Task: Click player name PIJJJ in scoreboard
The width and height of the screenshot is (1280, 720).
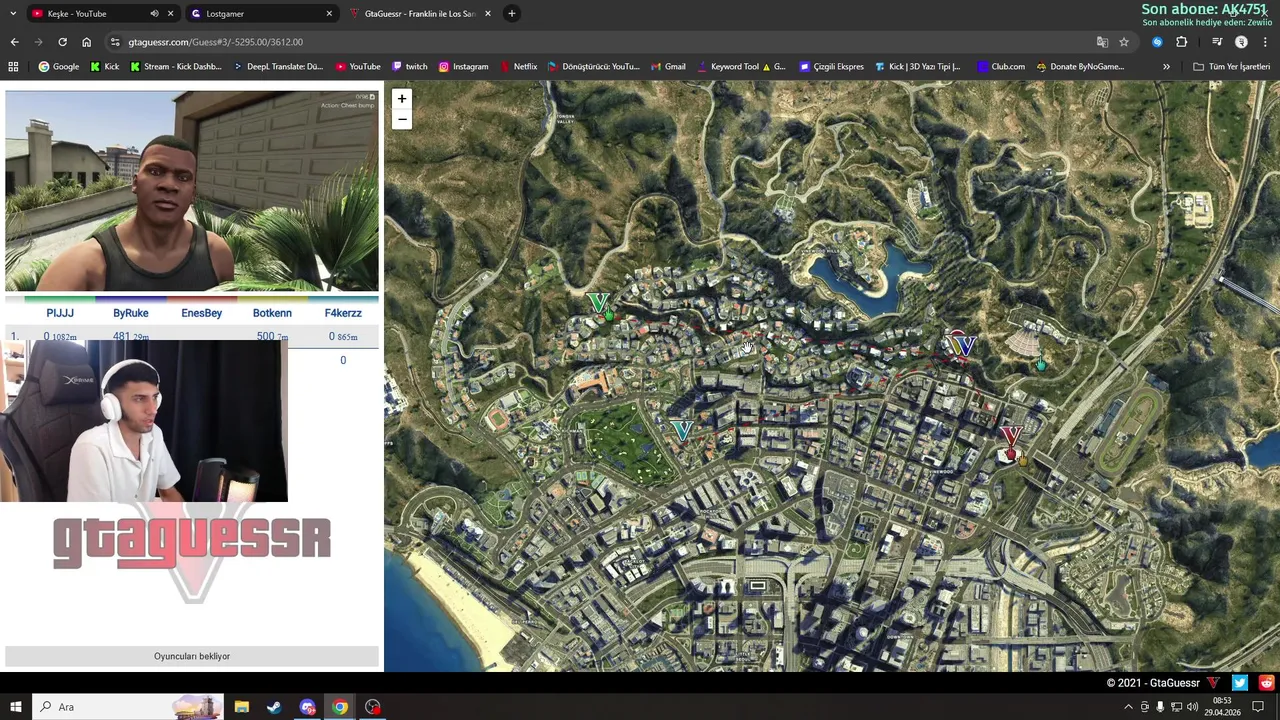Action: click(60, 313)
